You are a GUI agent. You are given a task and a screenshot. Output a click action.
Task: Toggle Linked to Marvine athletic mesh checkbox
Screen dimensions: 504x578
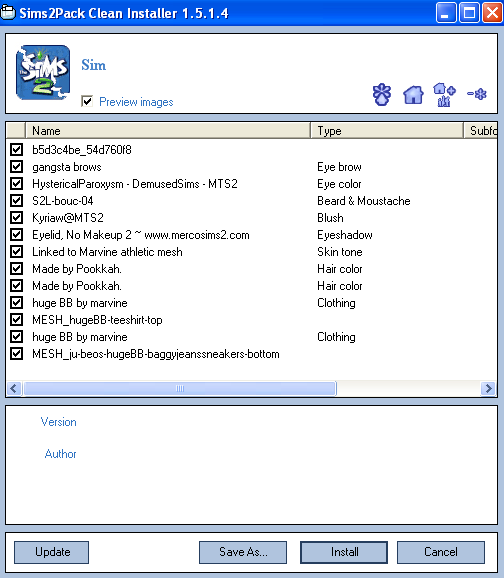pyautogui.click(x=17, y=251)
